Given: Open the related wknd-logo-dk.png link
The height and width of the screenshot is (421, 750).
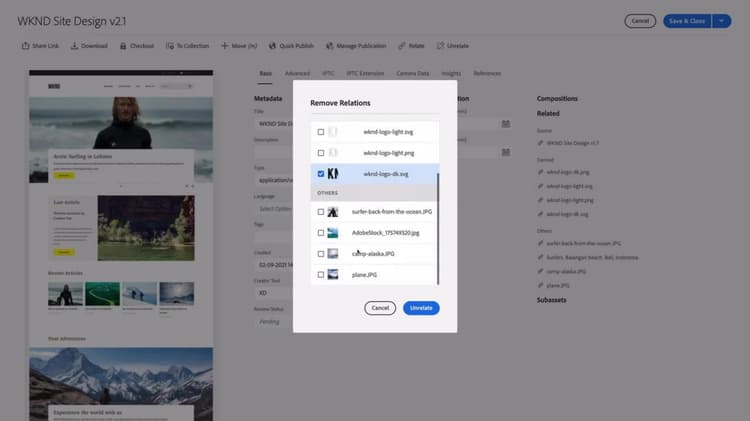Looking at the screenshot, I should [x=568, y=172].
